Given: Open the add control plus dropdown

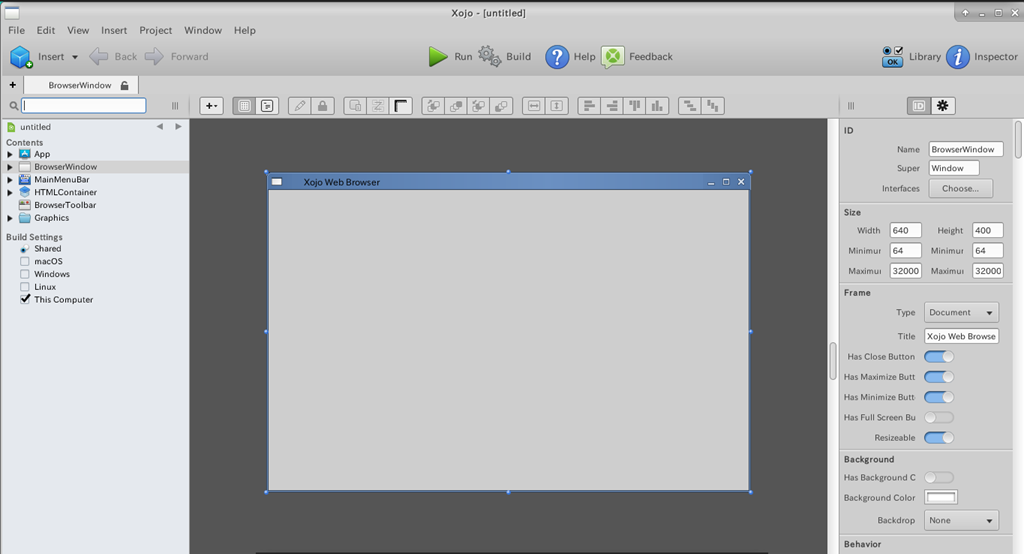Looking at the screenshot, I should [211, 106].
